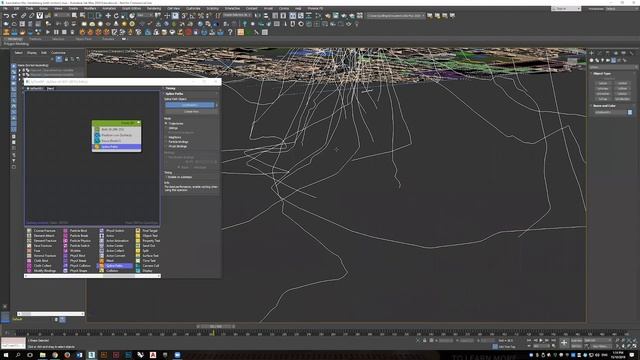
Task: Click the question mark help icon
Action: tap(230, 32)
